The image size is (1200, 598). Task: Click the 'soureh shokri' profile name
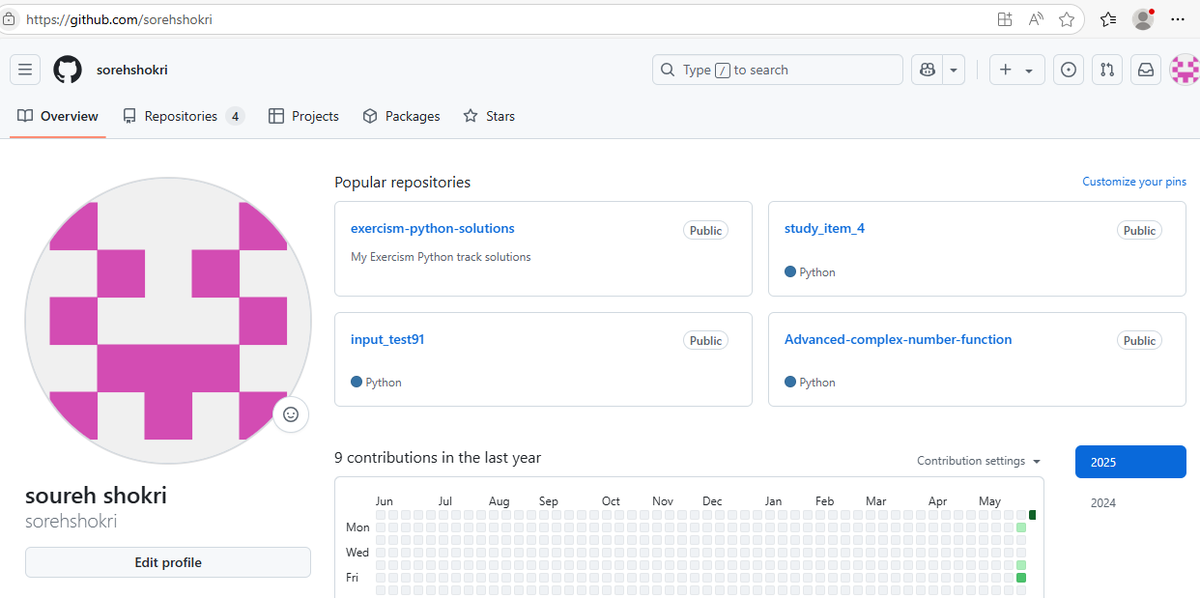pyautogui.click(x=96, y=495)
